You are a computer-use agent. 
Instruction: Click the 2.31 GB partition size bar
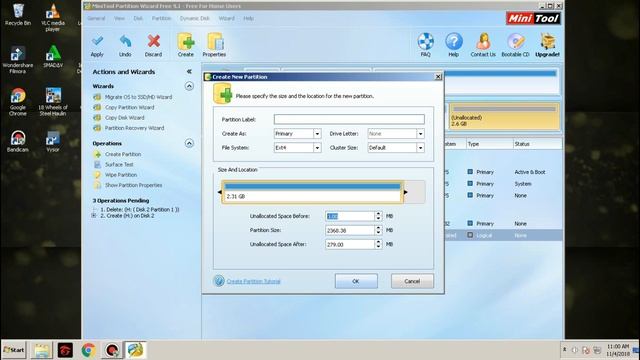(313, 192)
